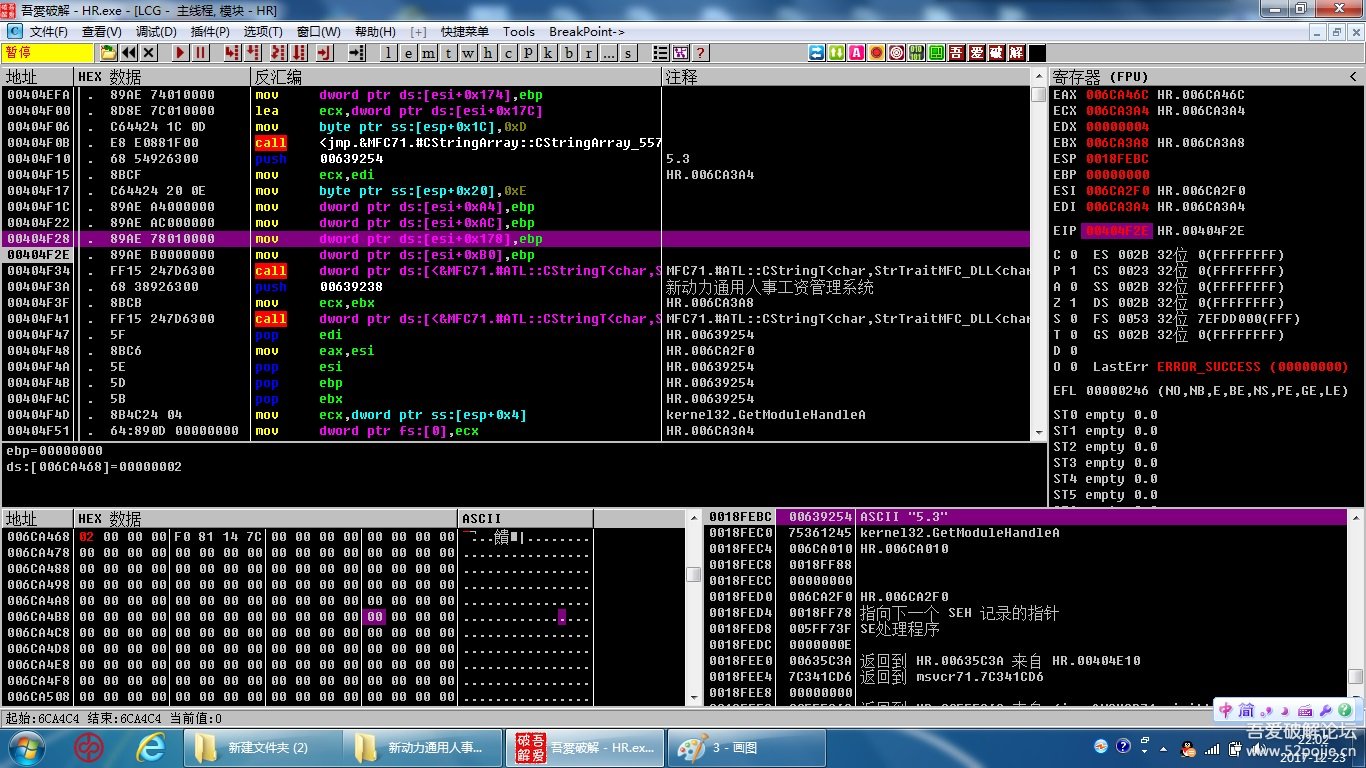
Task: Click the Trace Over toolbar icon
Action: [300, 53]
